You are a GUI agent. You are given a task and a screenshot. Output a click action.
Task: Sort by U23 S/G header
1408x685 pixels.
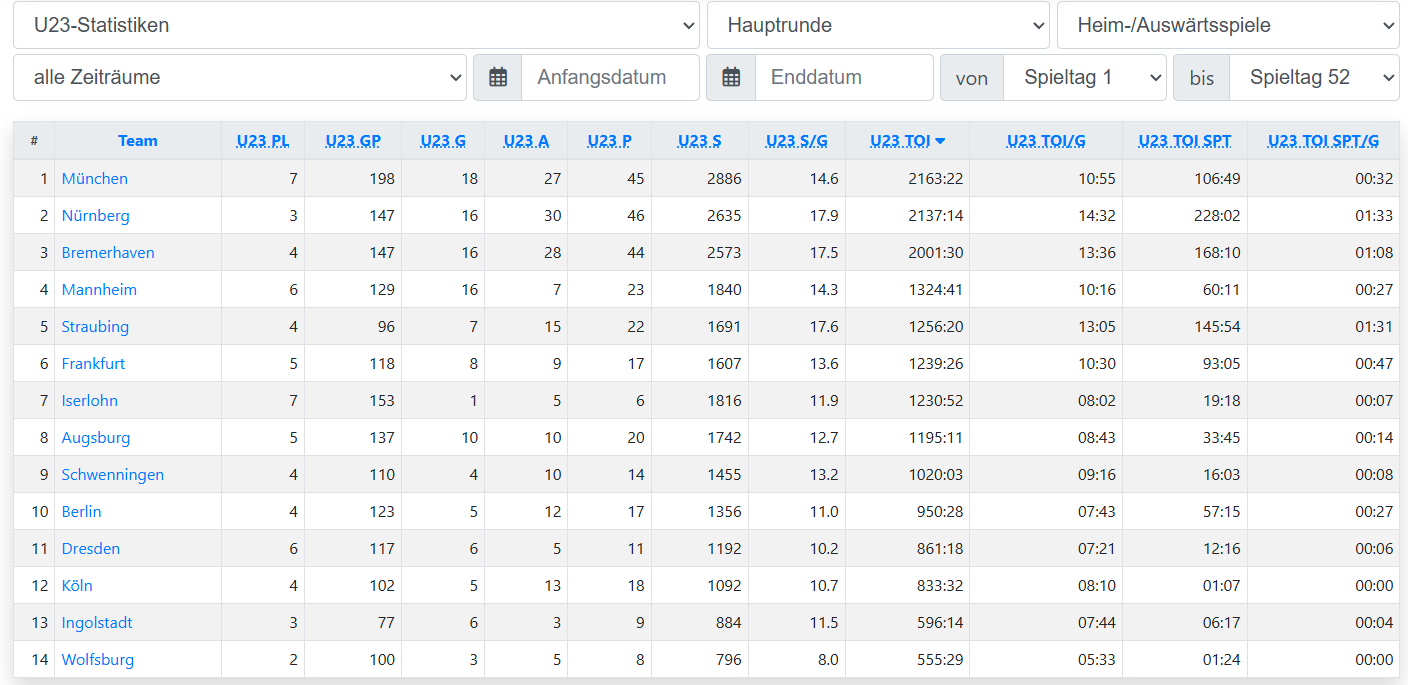797,141
